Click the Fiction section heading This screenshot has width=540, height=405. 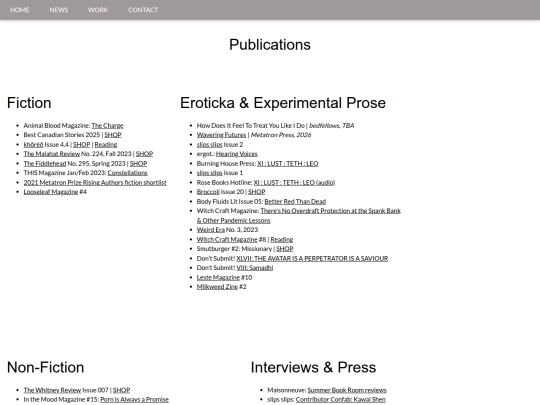[29, 103]
